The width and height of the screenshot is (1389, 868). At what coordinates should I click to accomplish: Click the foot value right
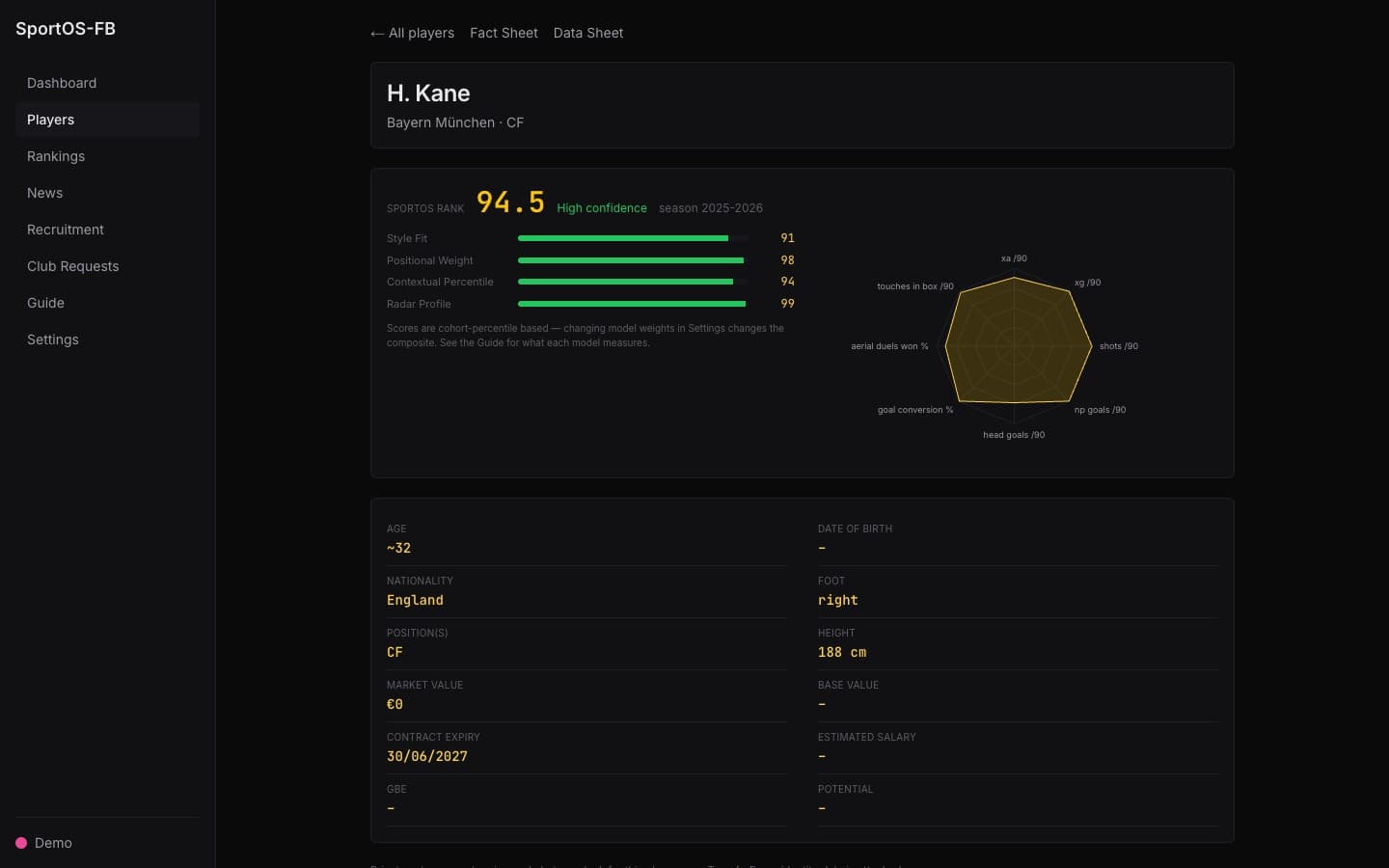pos(837,600)
